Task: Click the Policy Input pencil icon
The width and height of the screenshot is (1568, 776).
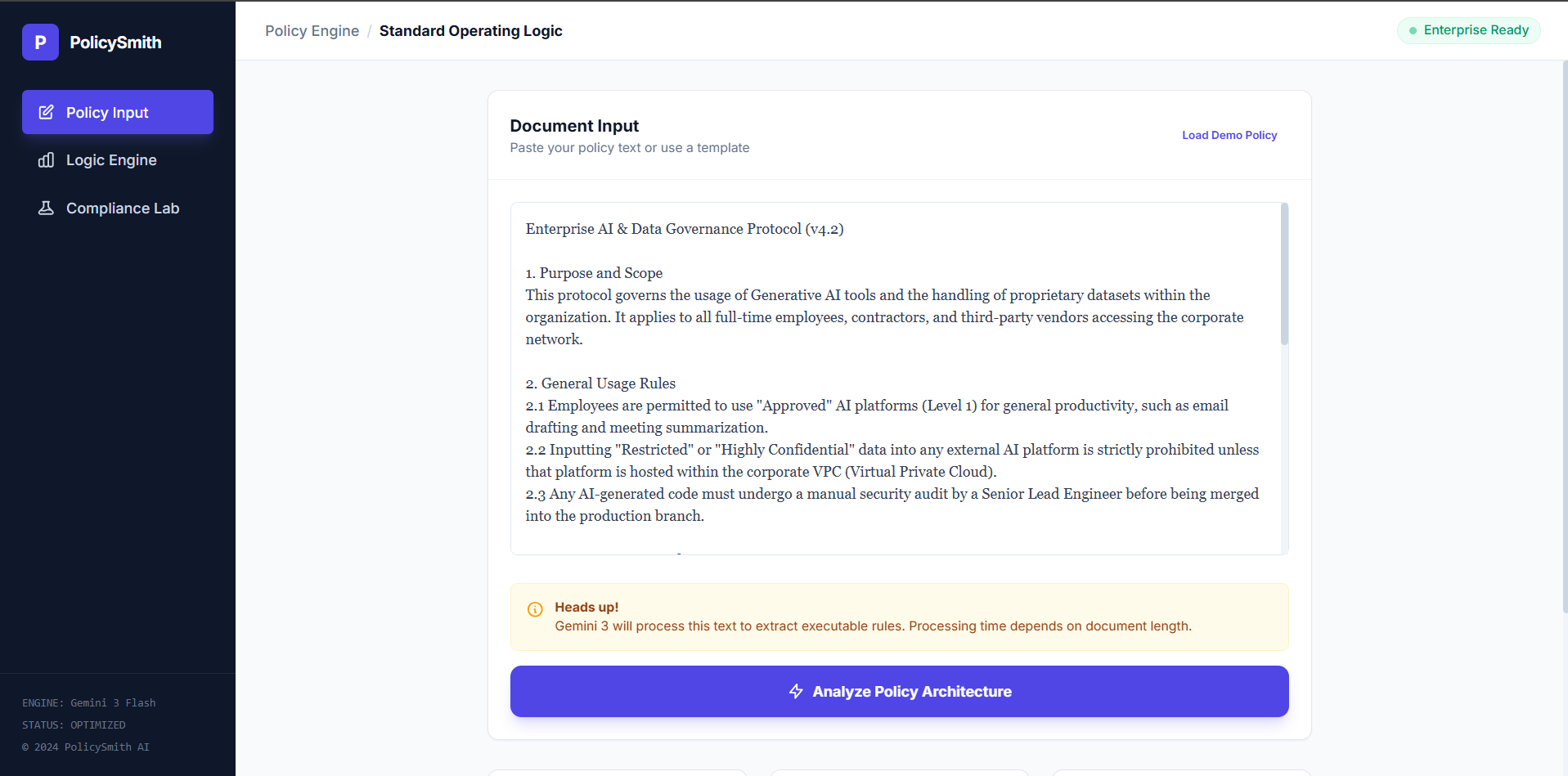Action: tap(47, 112)
